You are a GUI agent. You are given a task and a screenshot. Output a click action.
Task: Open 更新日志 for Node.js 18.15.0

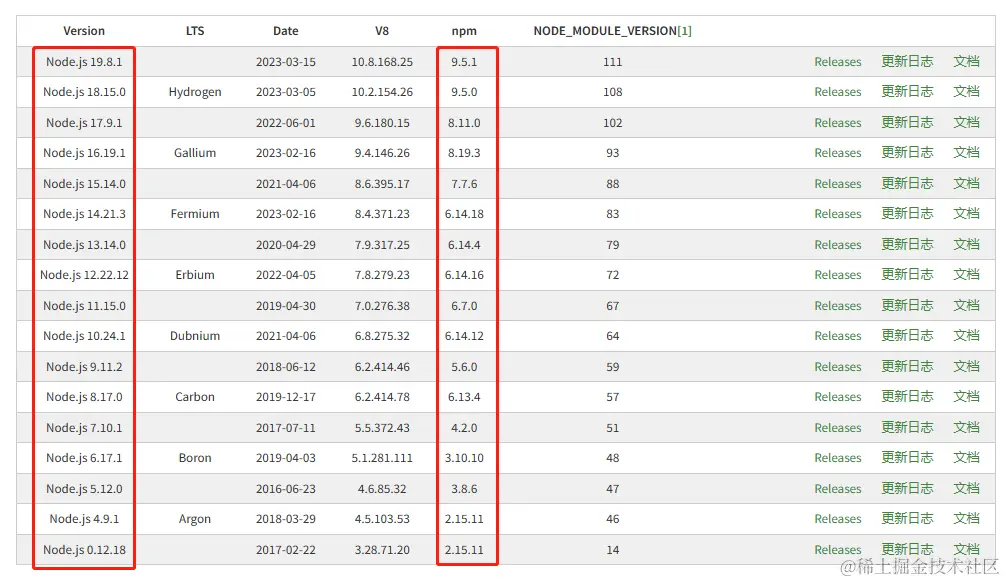click(907, 92)
